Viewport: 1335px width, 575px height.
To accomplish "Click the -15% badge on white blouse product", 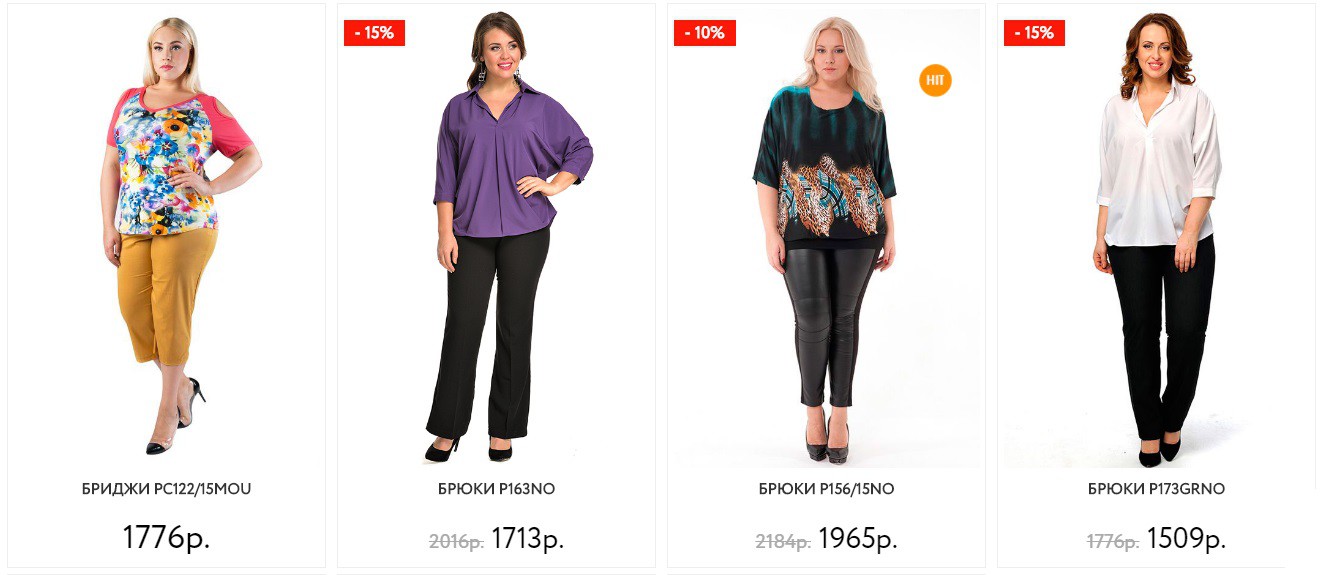I will [x=1034, y=33].
